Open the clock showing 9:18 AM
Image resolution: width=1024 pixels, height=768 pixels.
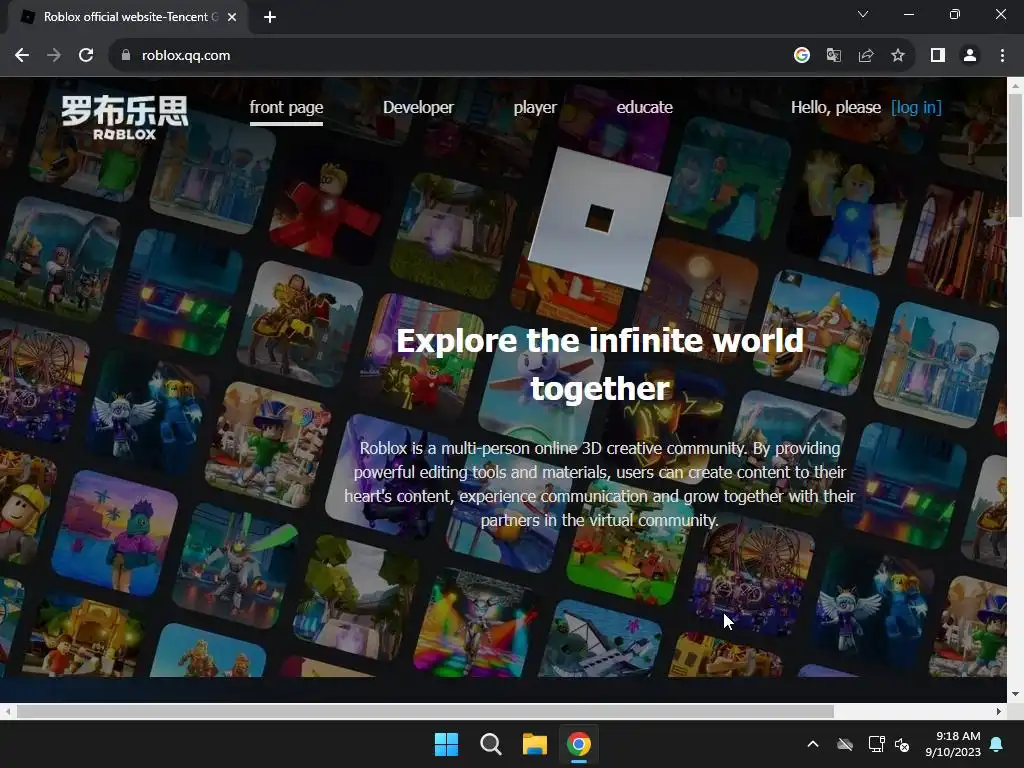[x=953, y=744]
